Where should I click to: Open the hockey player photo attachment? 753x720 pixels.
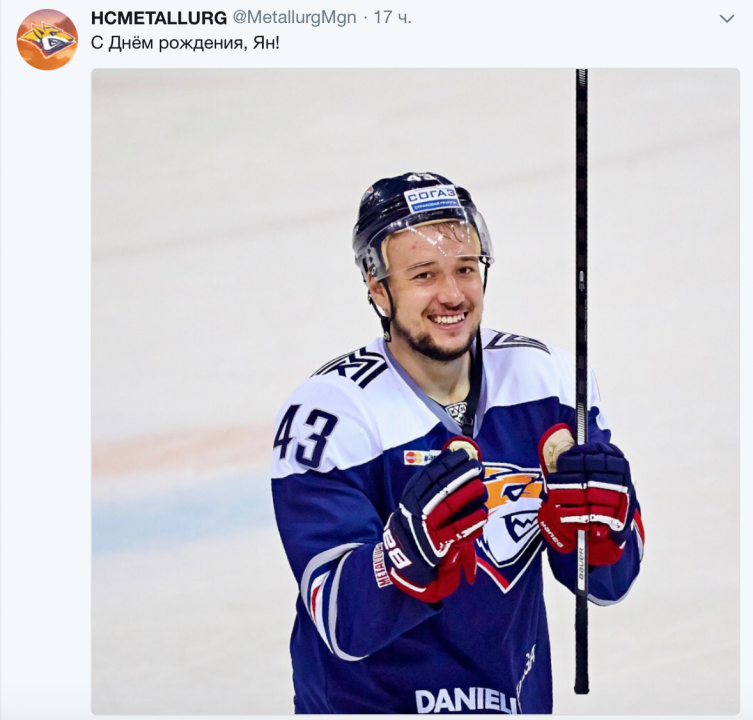click(415, 391)
